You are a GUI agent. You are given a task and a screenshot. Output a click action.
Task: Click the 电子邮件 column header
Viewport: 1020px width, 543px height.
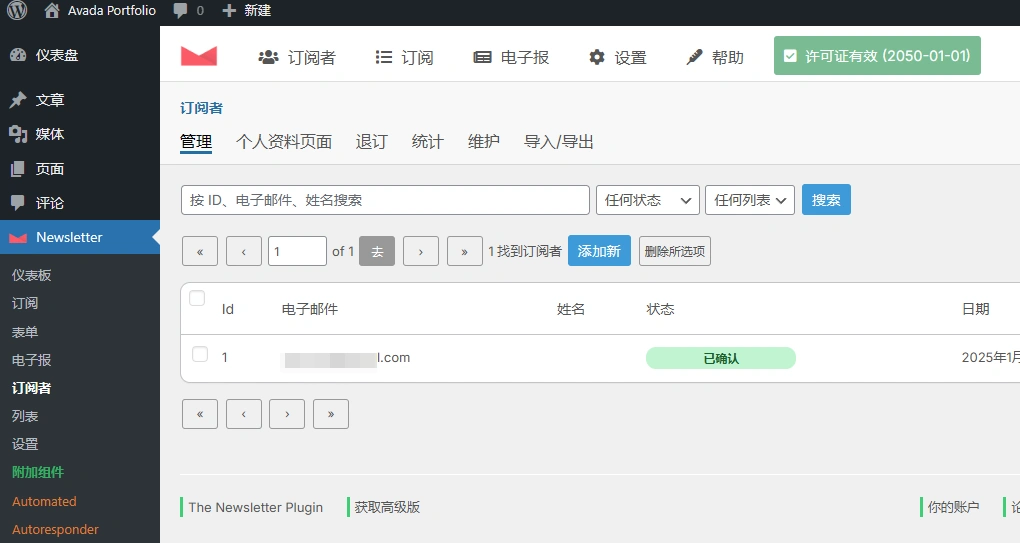[x=310, y=309]
